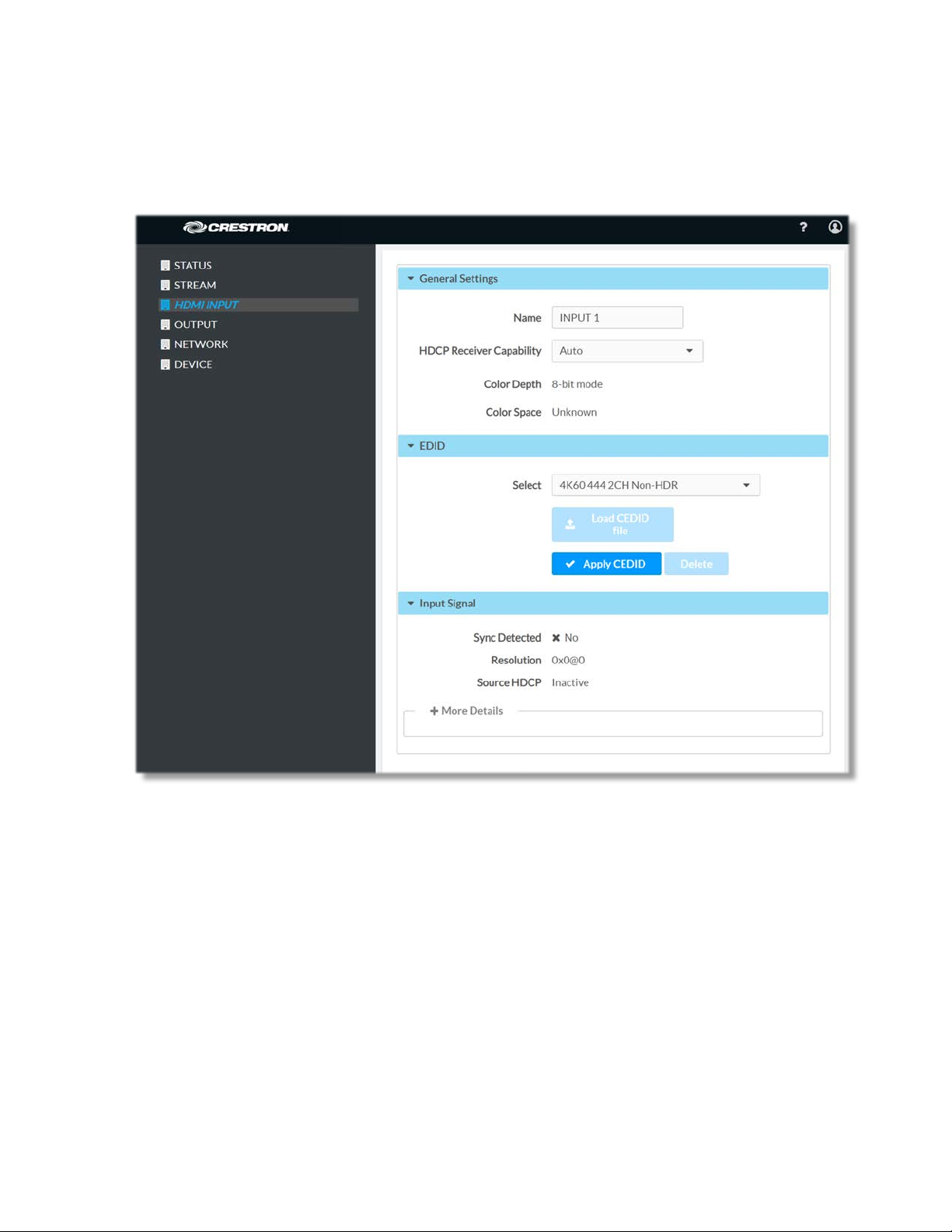Expand More Details
The height and width of the screenshot is (1232, 952).
[x=466, y=711]
